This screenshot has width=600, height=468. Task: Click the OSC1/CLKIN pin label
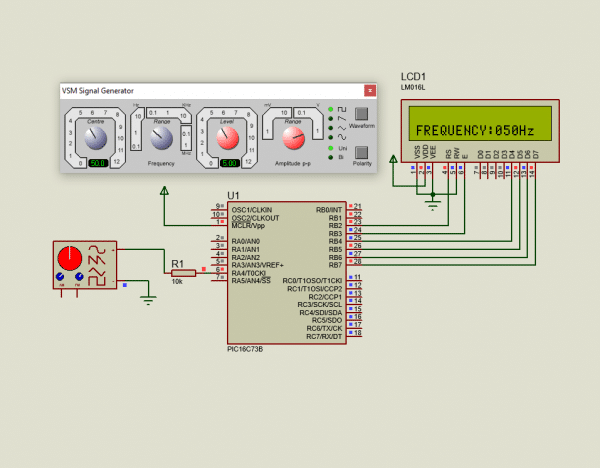251,210
